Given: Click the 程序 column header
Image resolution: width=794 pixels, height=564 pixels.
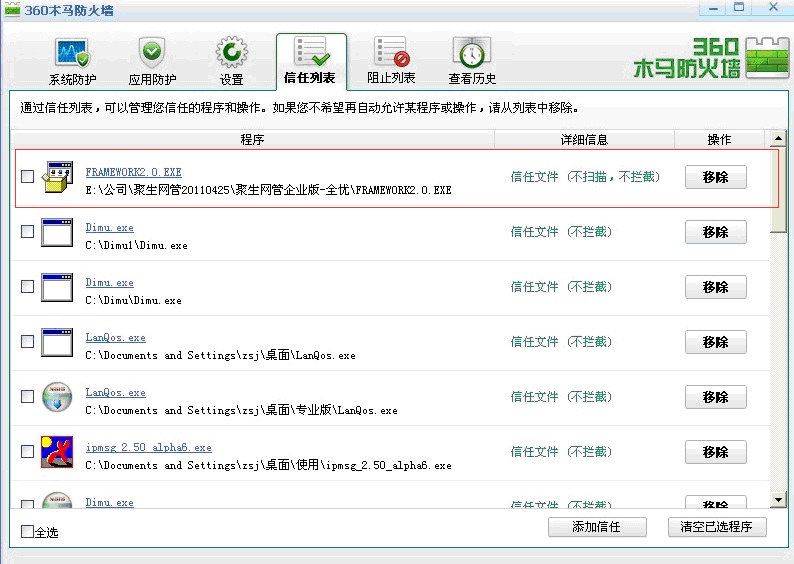Looking at the screenshot, I should (252, 139).
